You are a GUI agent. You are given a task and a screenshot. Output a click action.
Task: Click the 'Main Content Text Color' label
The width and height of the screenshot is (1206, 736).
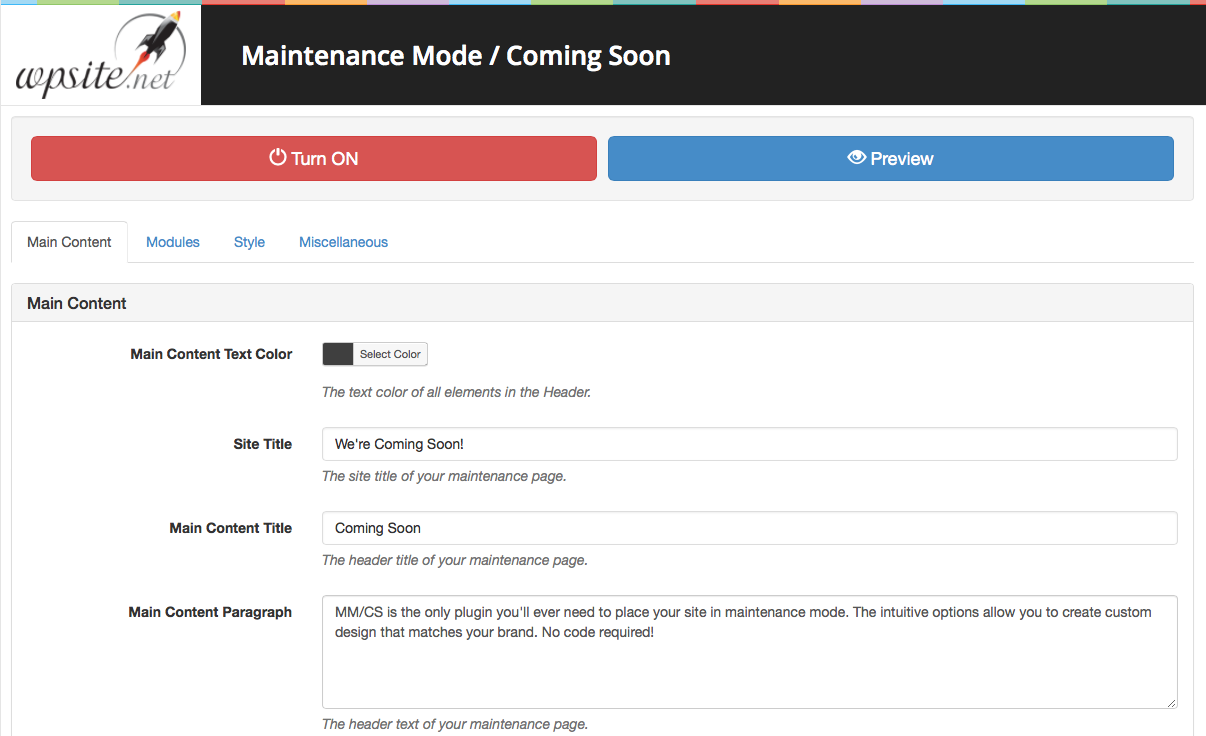[x=212, y=354]
